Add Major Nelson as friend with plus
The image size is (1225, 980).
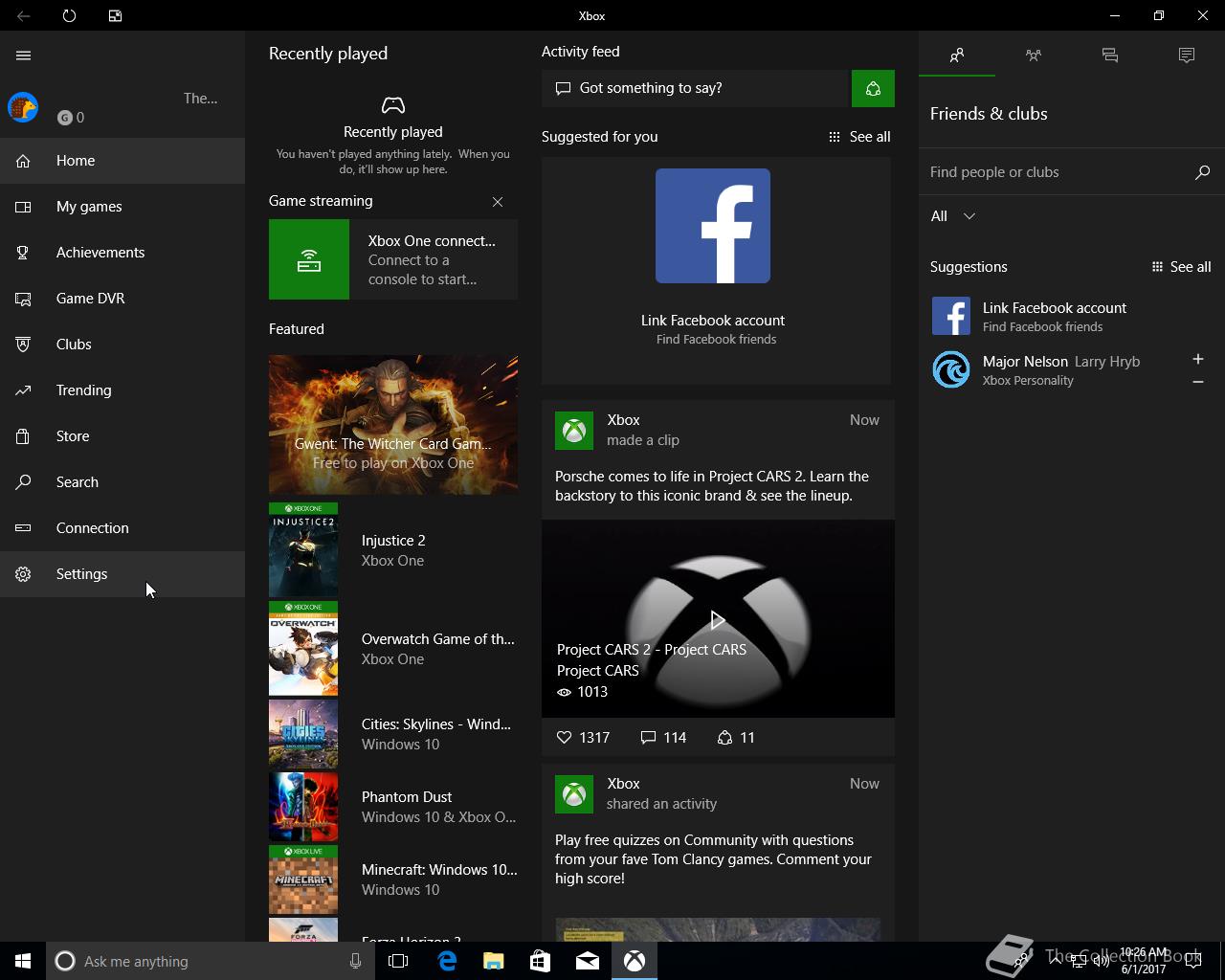1198,359
